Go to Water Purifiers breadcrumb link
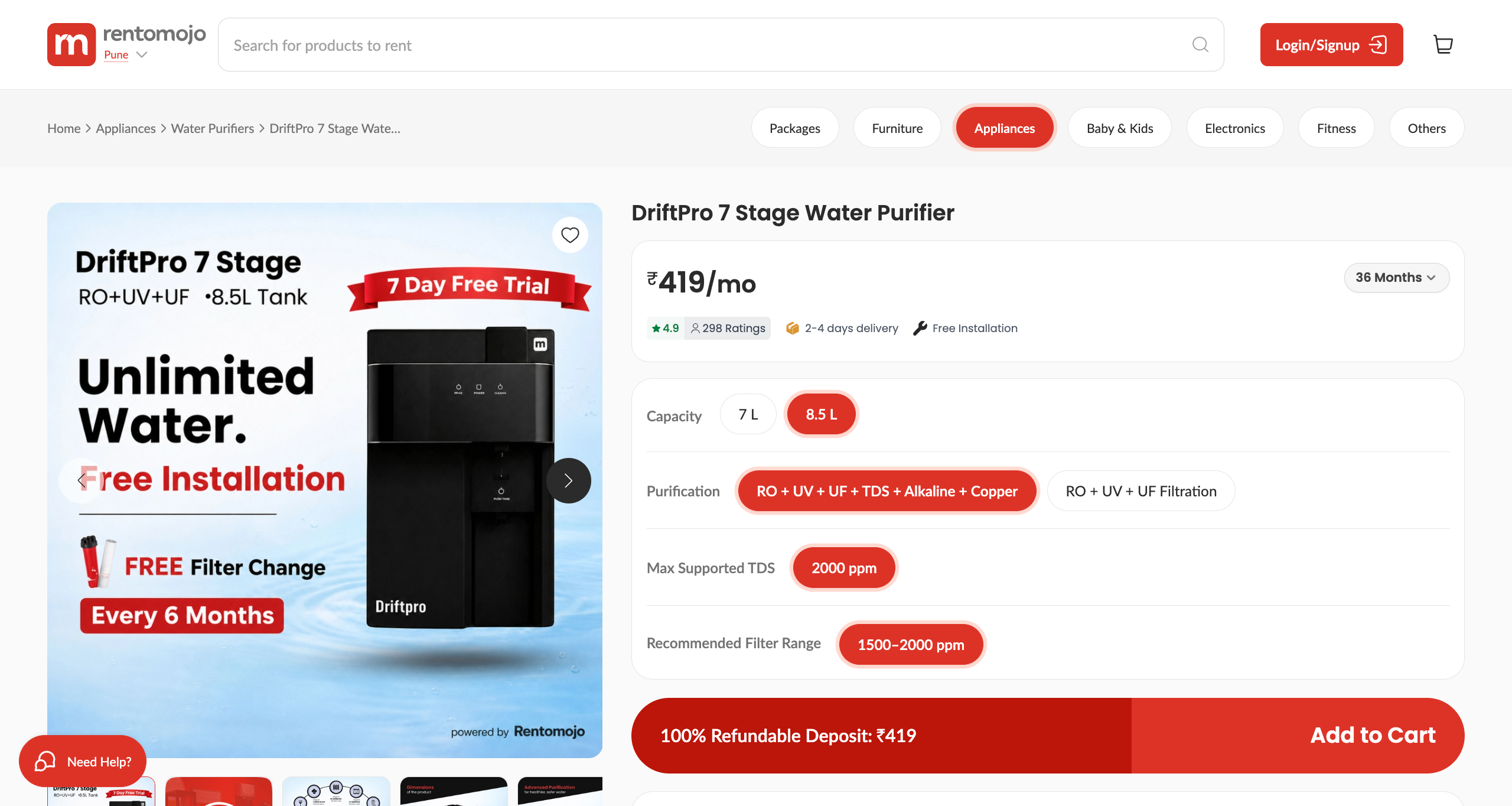 click(213, 128)
